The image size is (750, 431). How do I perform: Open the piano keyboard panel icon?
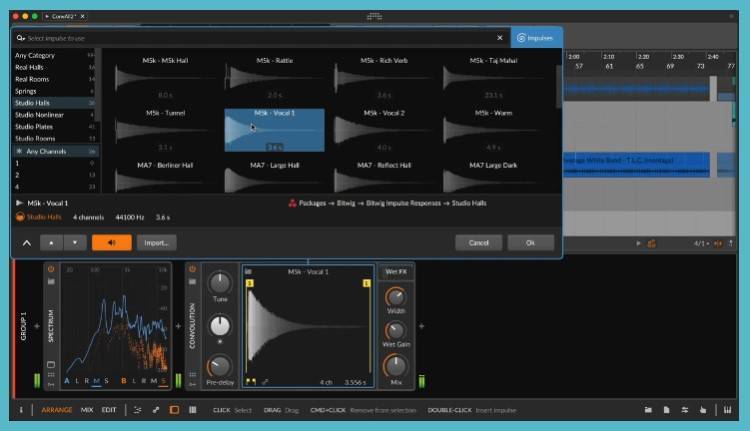[728, 410]
